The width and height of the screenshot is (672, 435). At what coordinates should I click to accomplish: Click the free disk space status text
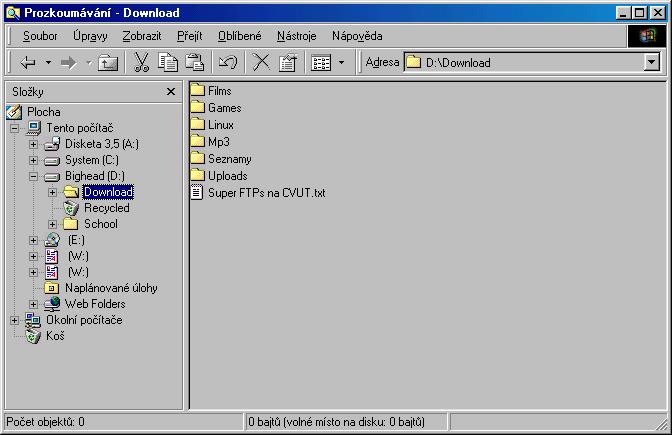[336, 422]
